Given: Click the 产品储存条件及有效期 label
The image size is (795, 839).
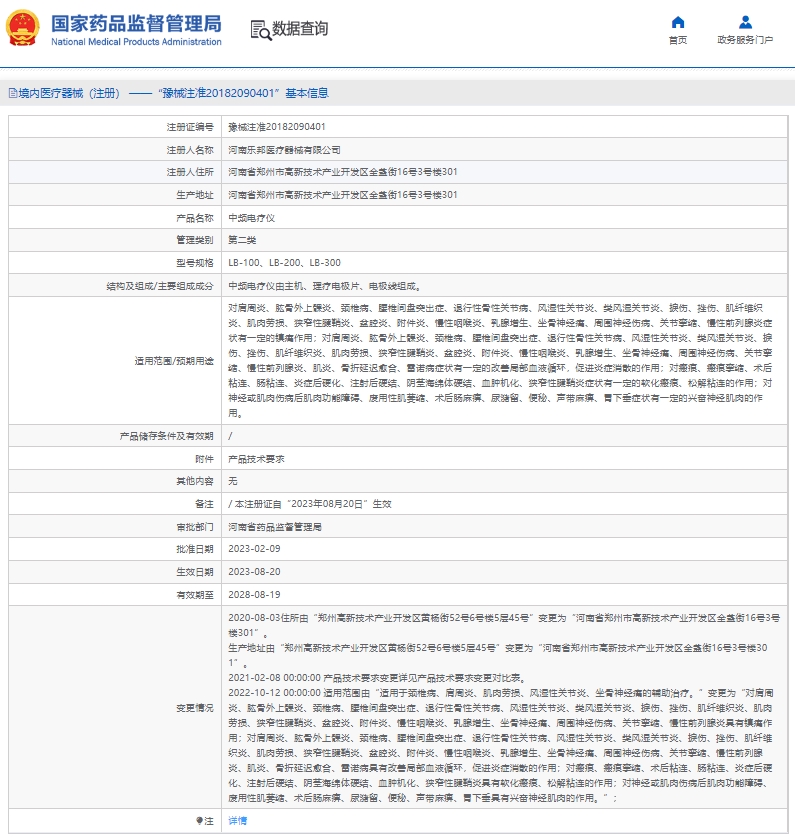Looking at the screenshot, I should (166, 436).
